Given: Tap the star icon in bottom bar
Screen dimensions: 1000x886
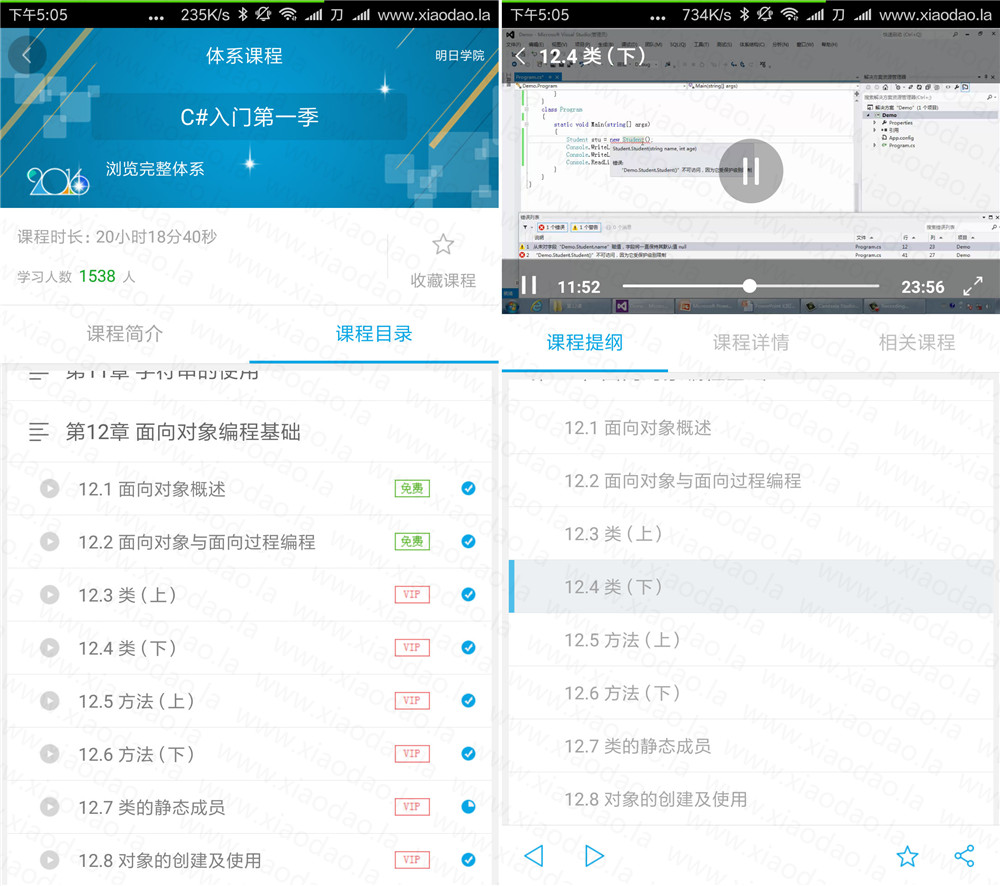Looking at the screenshot, I should (907, 856).
